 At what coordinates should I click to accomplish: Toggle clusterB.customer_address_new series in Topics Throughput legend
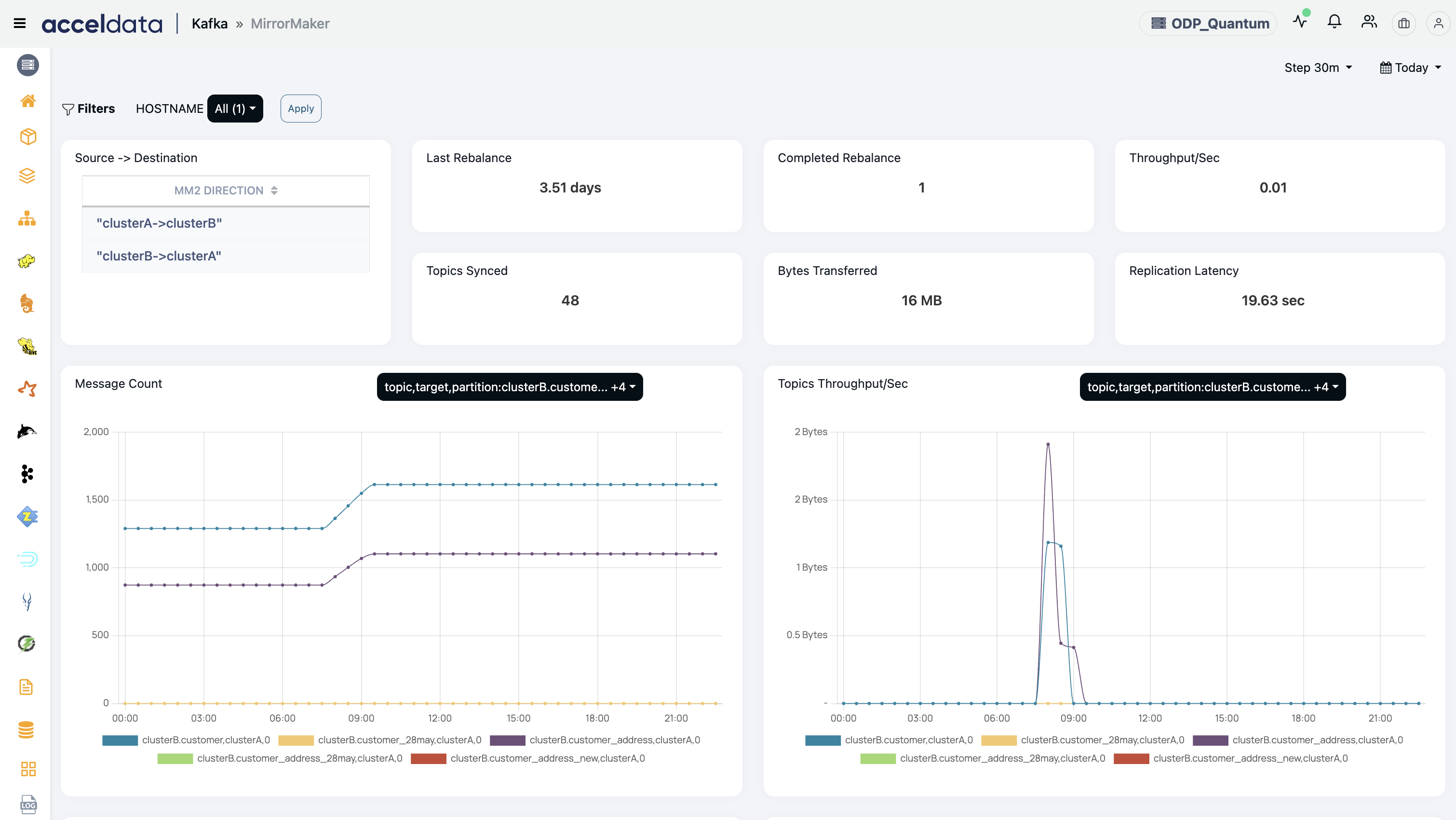click(1231, 758)
